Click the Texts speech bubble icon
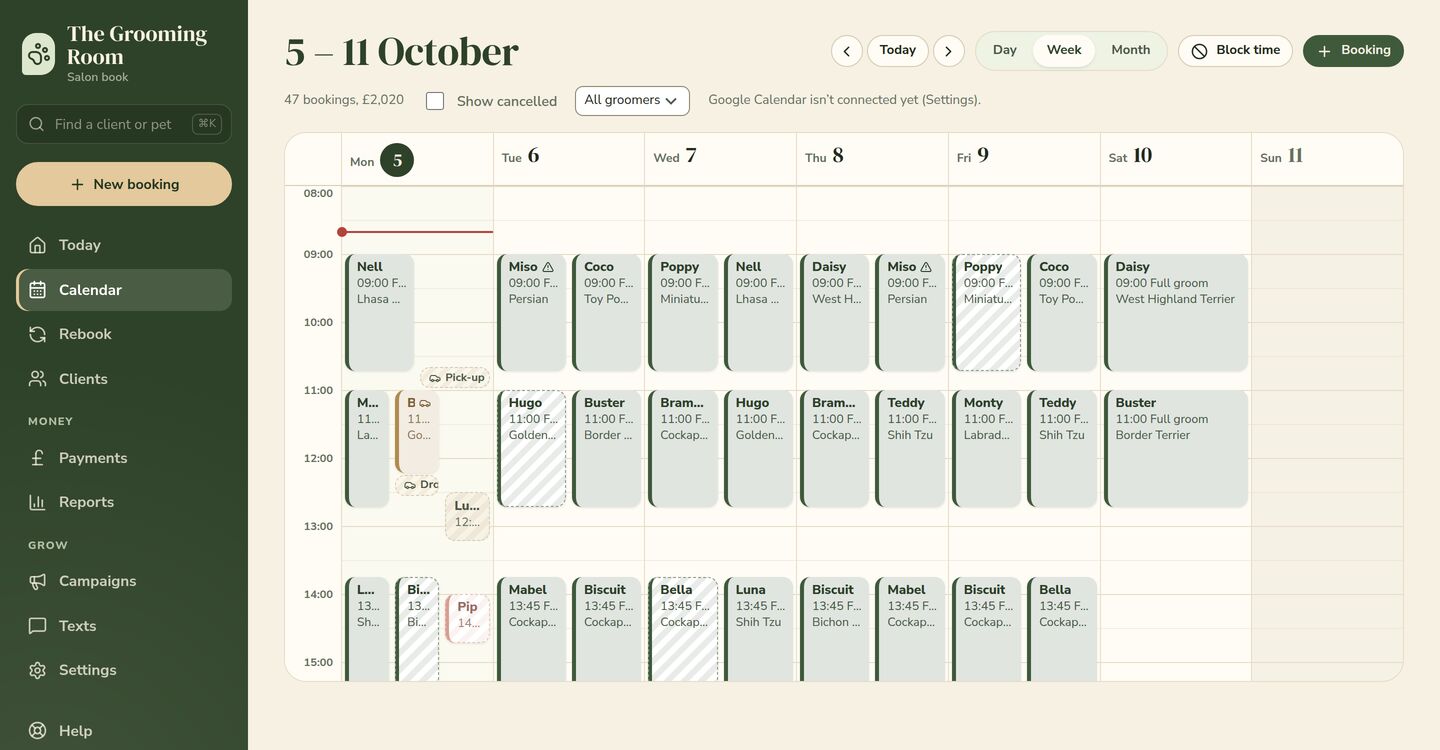Image resolution: width=1440 pixels, height=750 pixels. (x=37, y=626)
